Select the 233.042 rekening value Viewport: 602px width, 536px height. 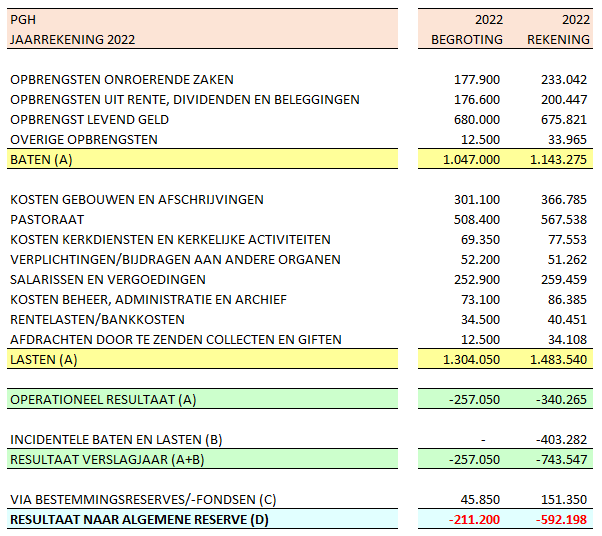[x=565, y=79]
